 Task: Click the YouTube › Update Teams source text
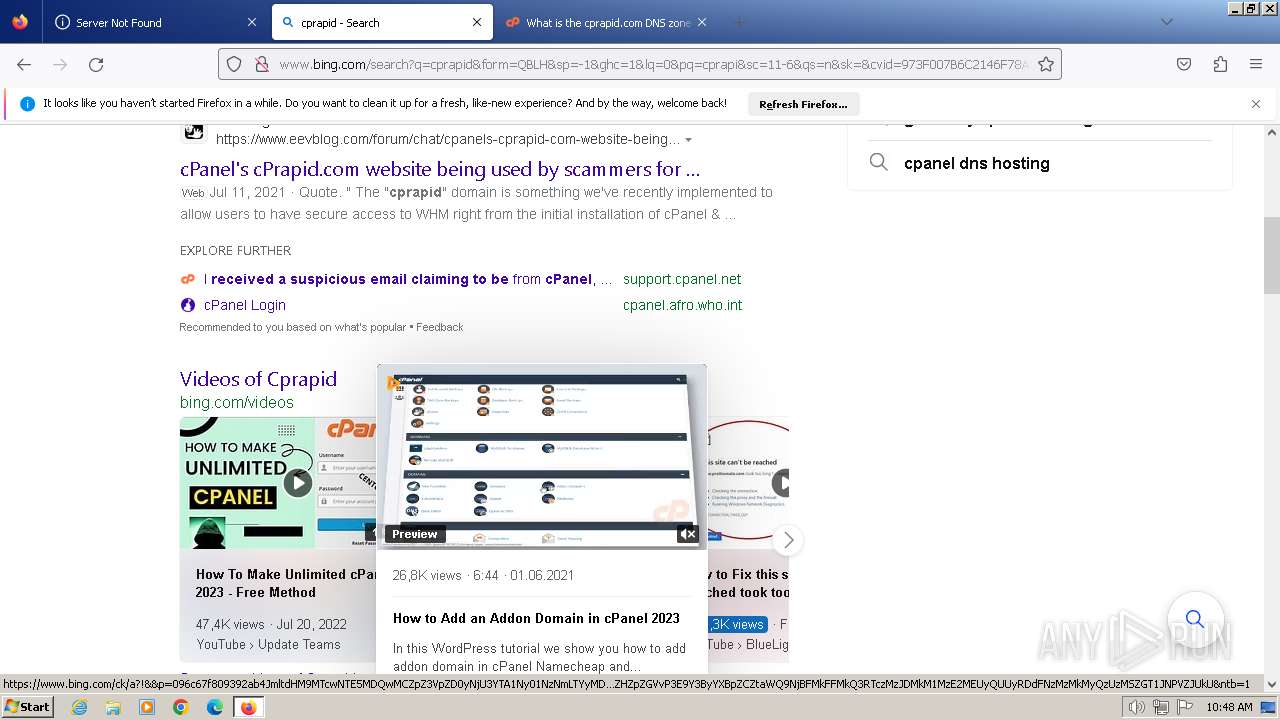click(268, 645)
